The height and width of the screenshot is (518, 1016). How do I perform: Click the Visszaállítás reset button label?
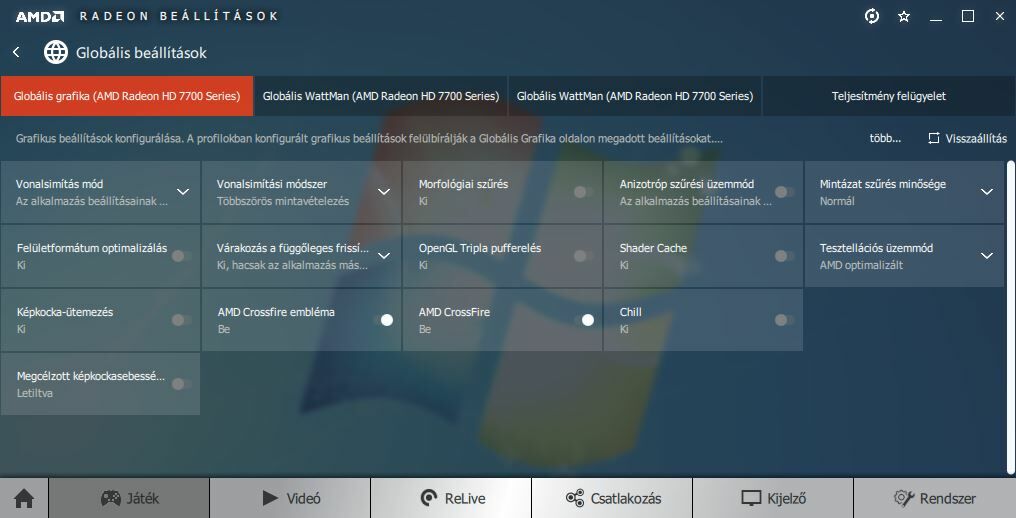click(976, 138)
